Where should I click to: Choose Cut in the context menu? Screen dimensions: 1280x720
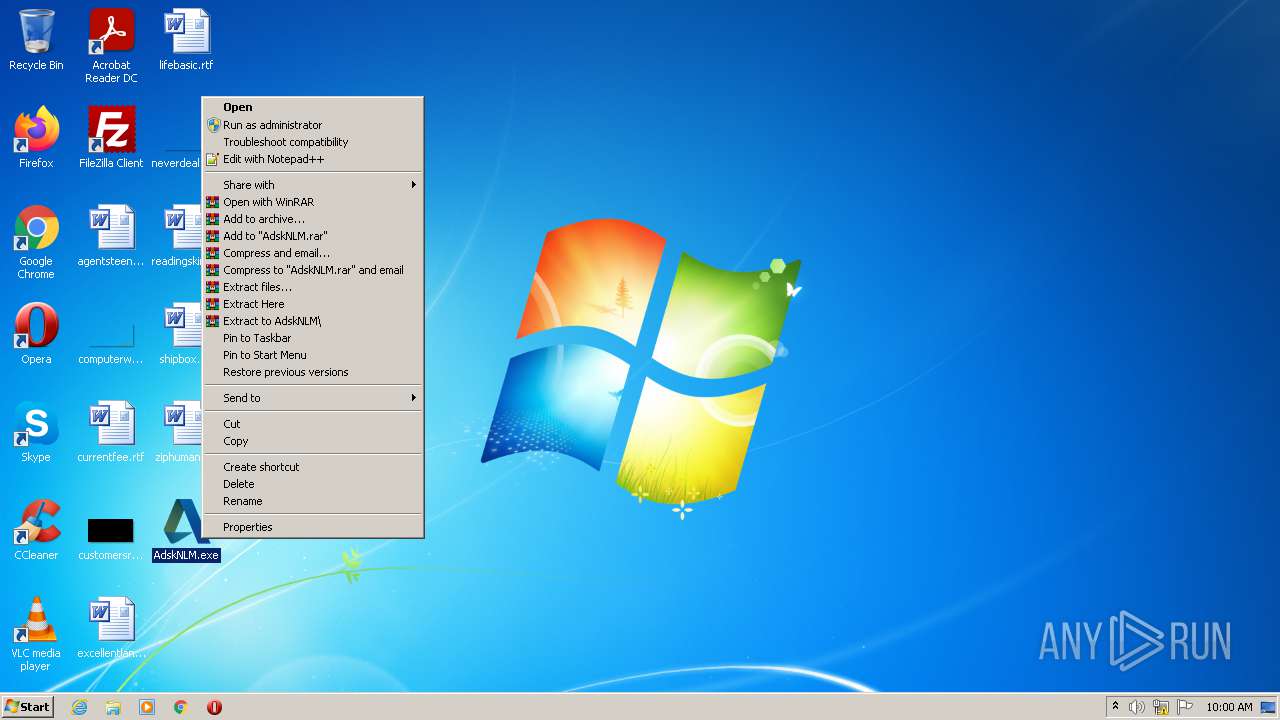click(x=313, y=424)
